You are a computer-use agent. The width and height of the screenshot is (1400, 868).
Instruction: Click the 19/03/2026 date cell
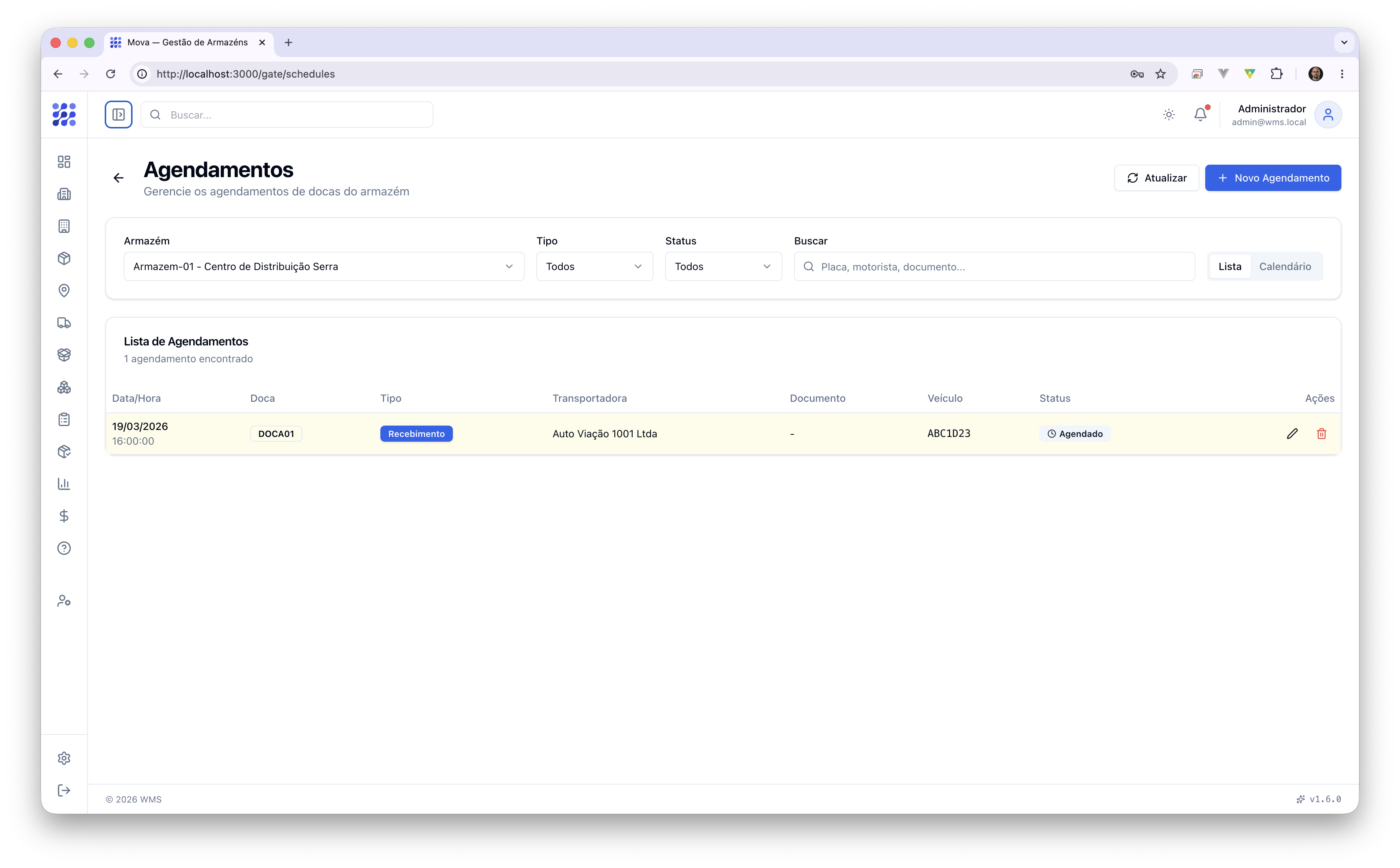pos(139,427)
